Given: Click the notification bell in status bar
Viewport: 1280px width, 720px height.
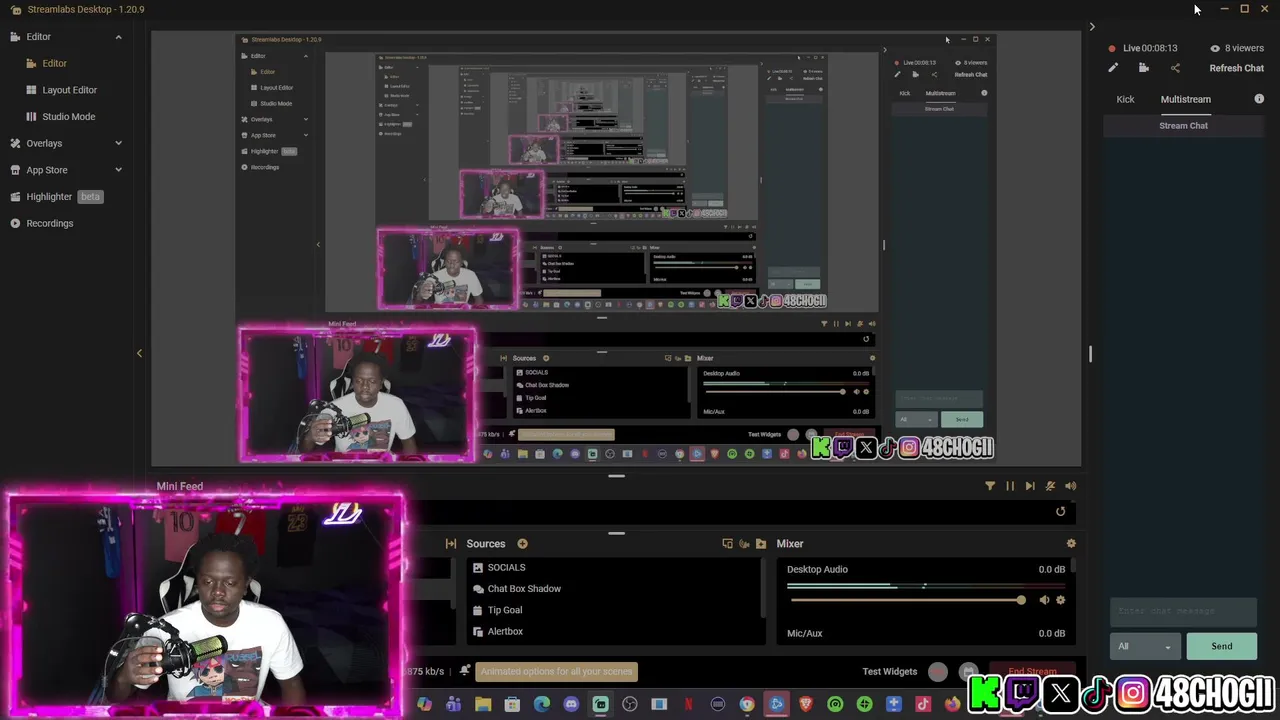Looking at the screenshot, I should click(x=464, y=671).
